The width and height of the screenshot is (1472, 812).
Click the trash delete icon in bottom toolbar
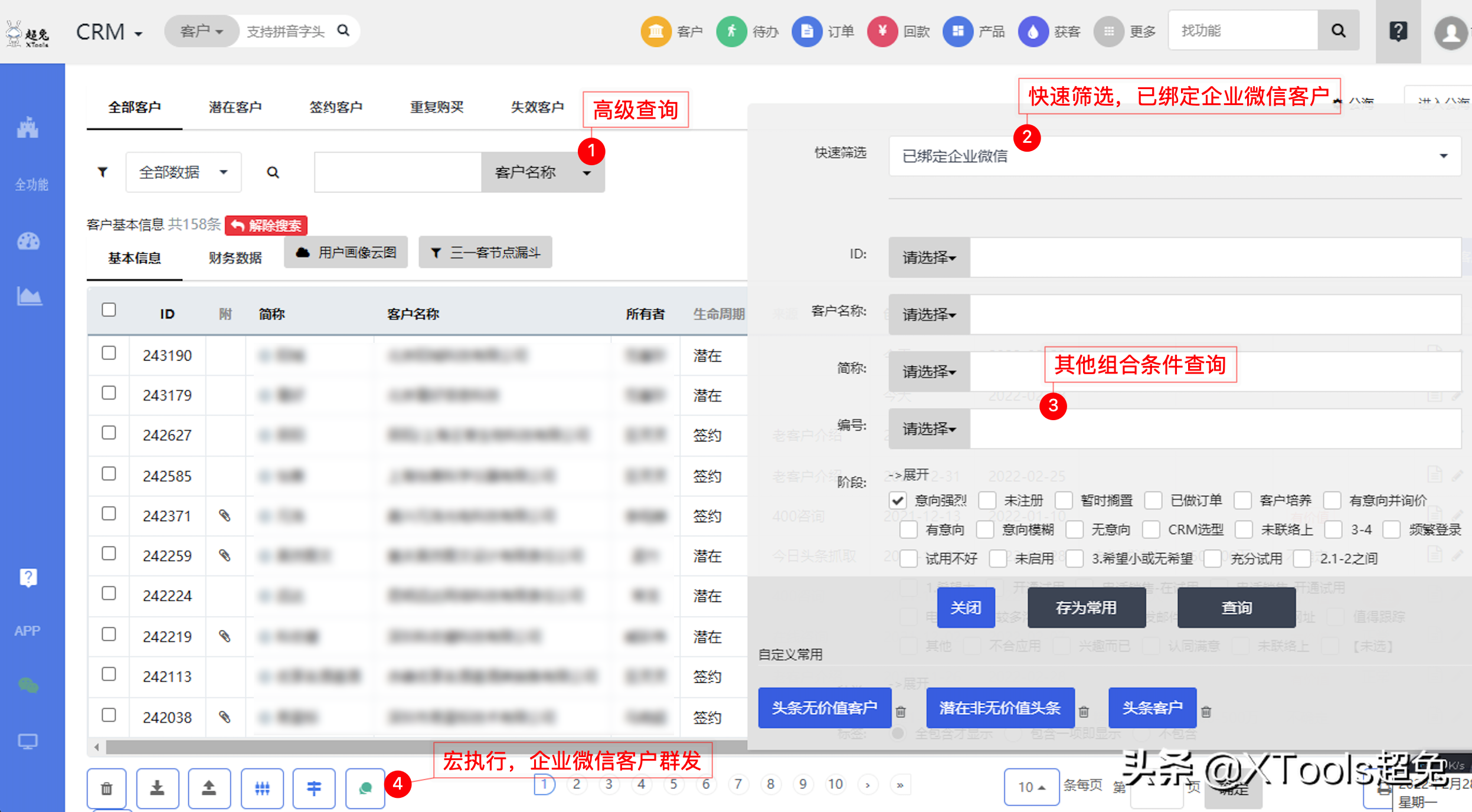[x=106, y=788]
